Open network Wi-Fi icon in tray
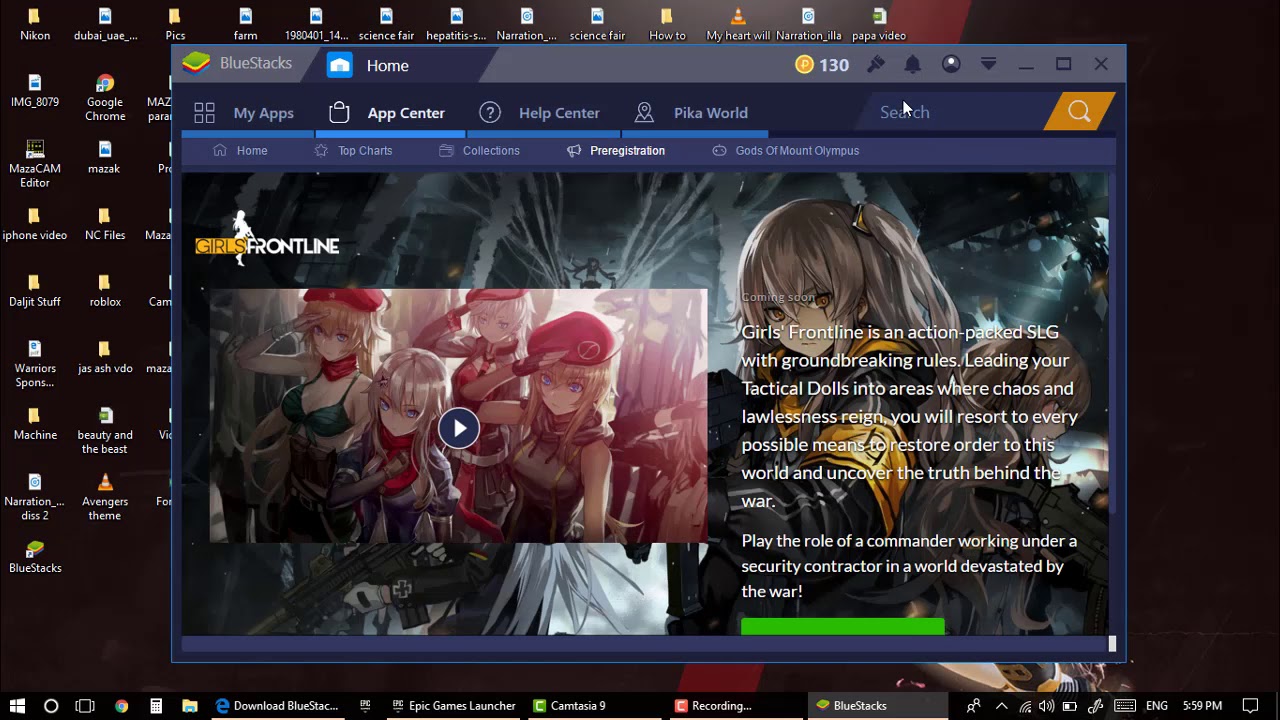This screenshot has width=1280, height=720. [1023, 705]
